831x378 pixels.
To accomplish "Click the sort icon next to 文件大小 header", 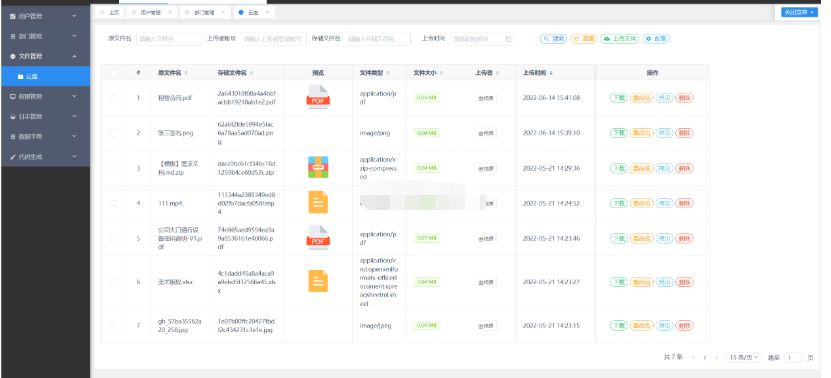I will coord(441,73).
